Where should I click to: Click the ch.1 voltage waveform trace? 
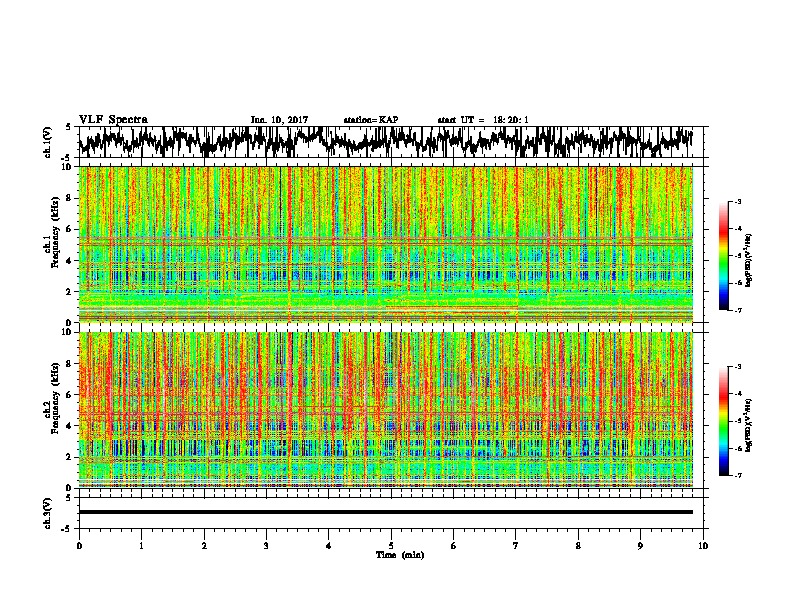point(385,142)
